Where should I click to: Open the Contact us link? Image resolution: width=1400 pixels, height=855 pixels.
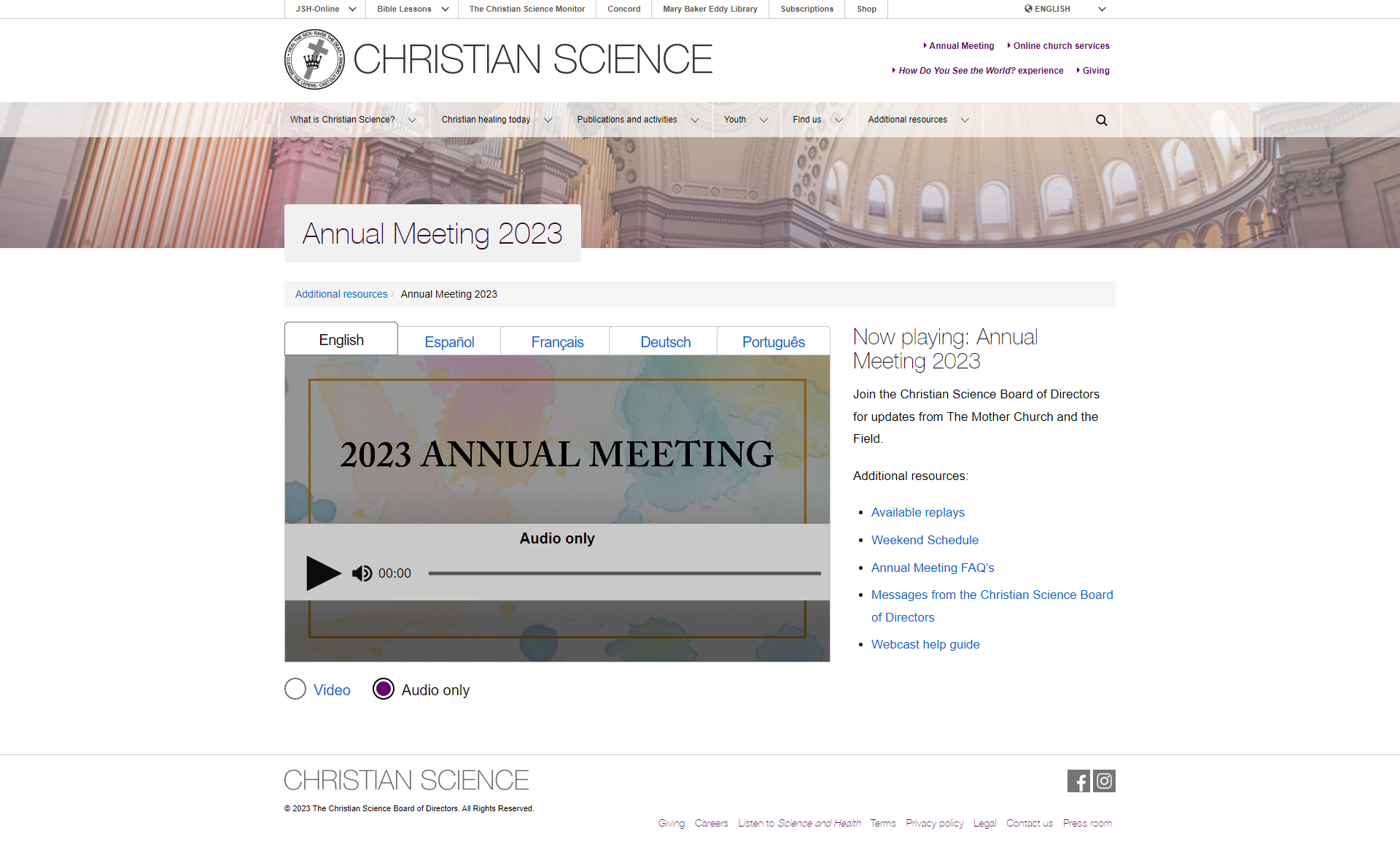(1030, 823)
